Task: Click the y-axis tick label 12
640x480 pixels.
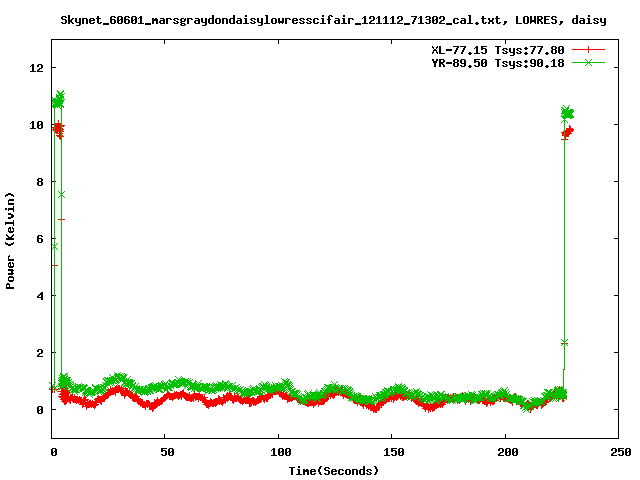Action: pyautogui.click(x=37, y=68)
